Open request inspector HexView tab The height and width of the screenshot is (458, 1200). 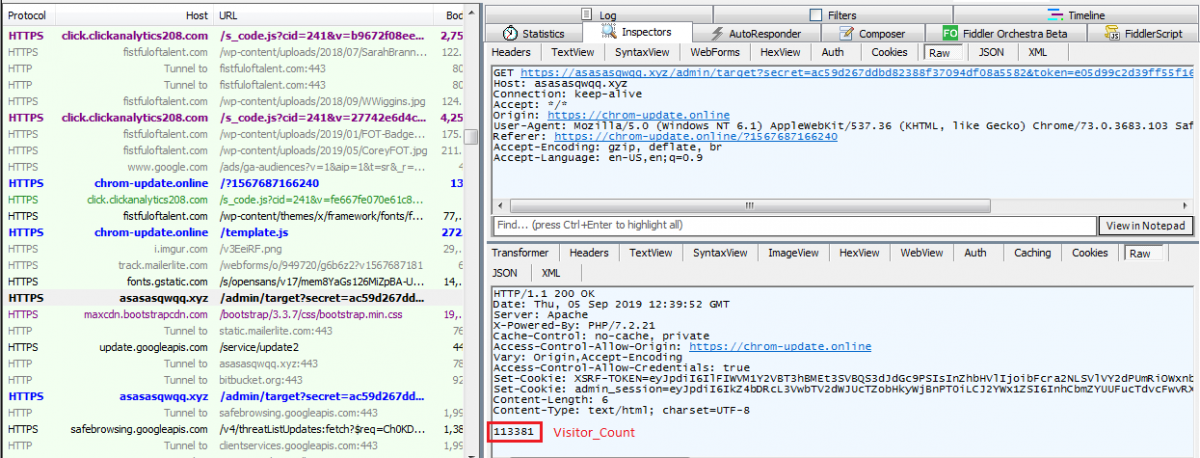click(x=780, y=52)
